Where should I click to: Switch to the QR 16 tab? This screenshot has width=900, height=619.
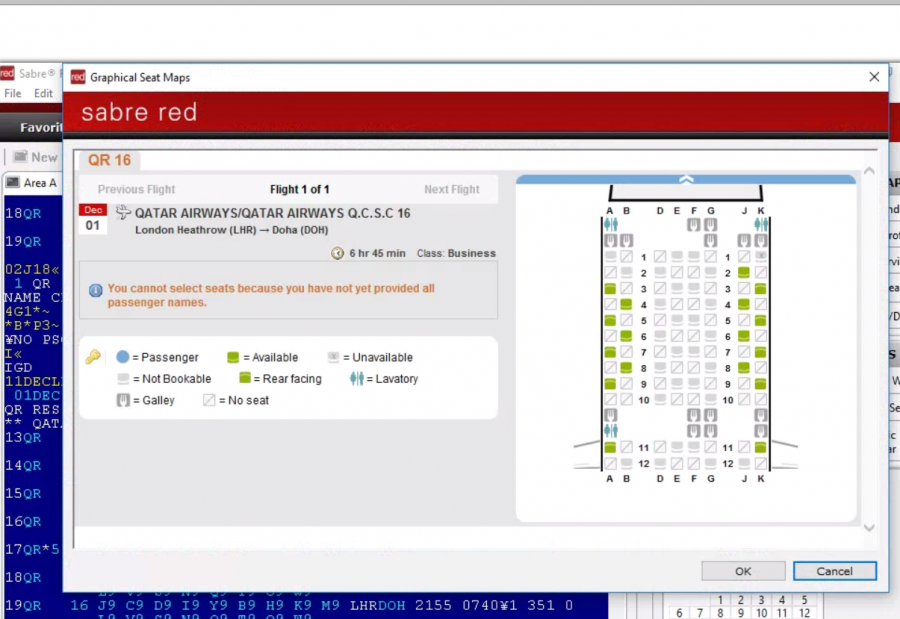pos(109,160)
